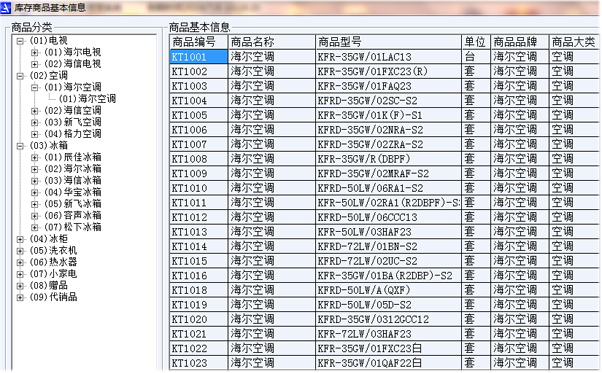
Task: Select the KT1023 product code cell
Action: [198, 363]
